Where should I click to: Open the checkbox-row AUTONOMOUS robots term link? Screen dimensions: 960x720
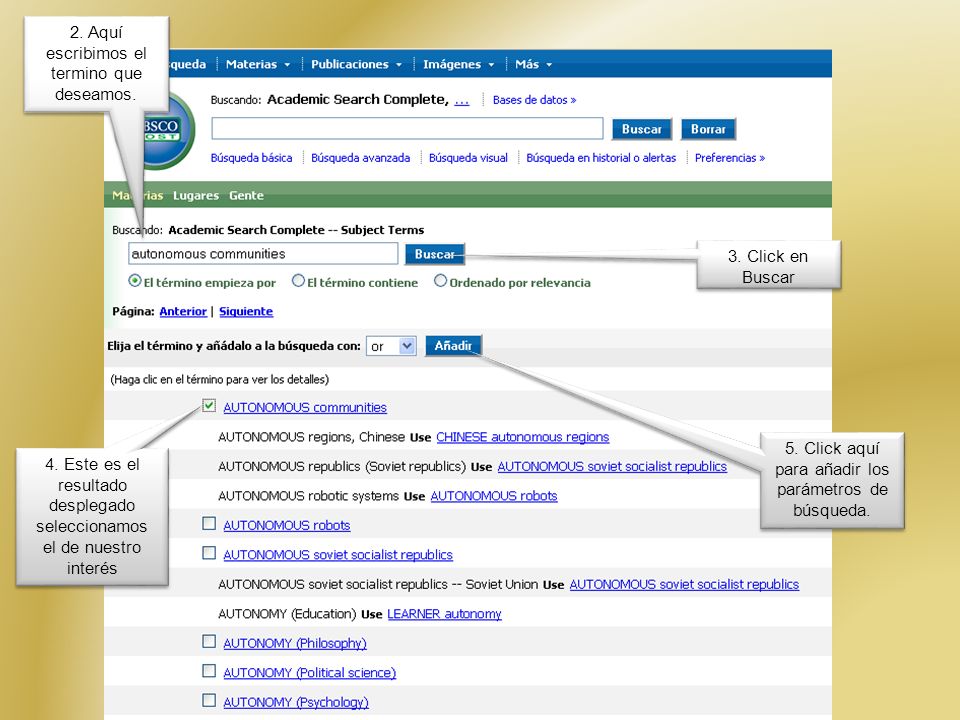[x=287, y=525]
